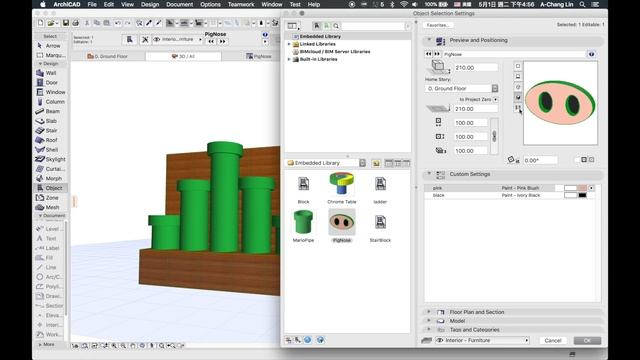Select the Skylight tool
640x360 pixels.
pyautogui.click(x=50, y=159)
